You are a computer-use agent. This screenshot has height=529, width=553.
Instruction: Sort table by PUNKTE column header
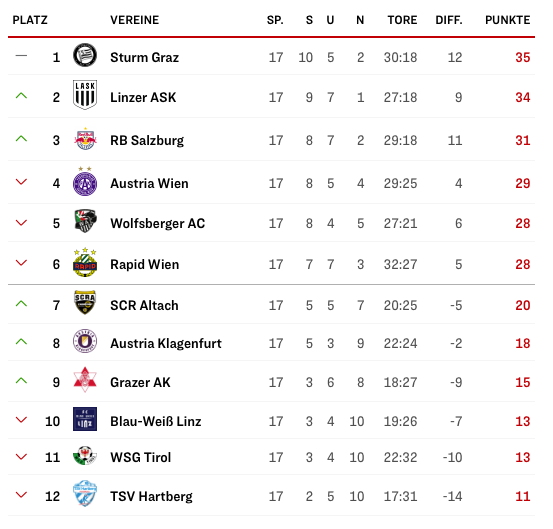pos(508,20)
